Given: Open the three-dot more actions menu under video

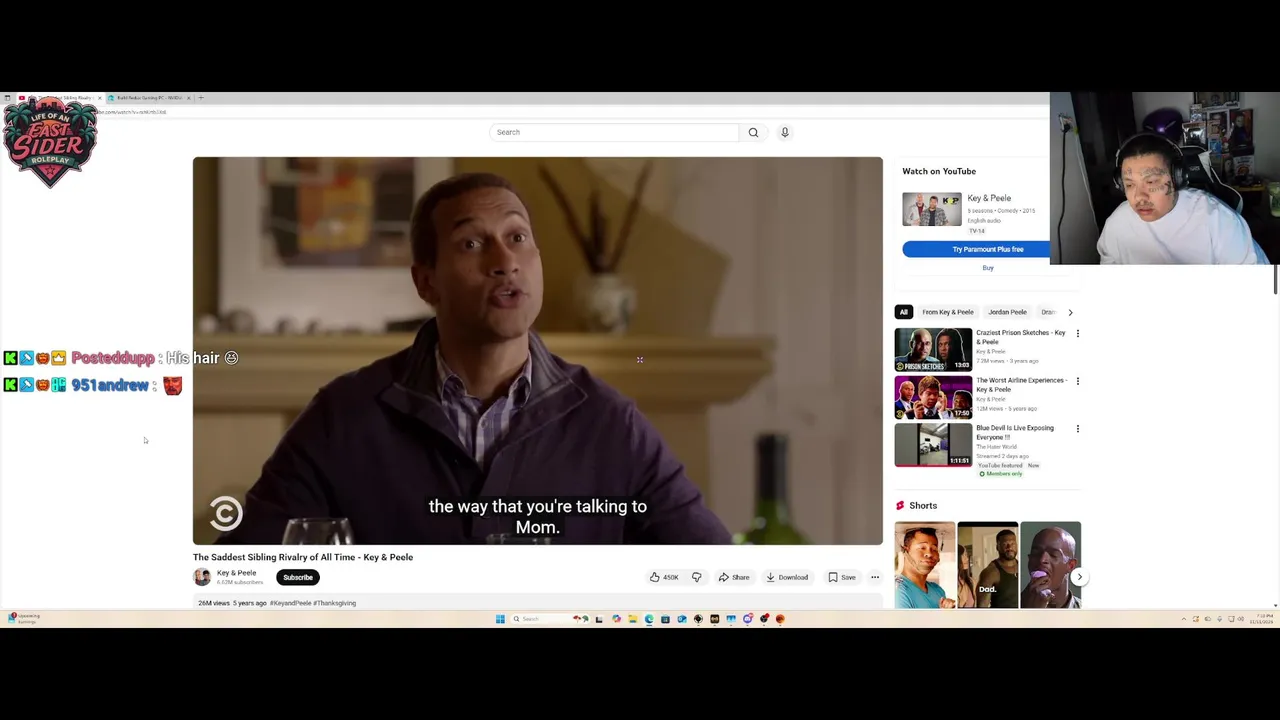Looking at the screenshot, I should coord(875,577).
